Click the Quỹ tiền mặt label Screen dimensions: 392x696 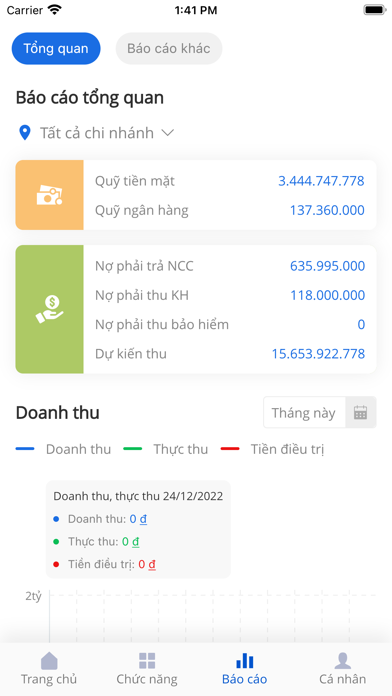coord(135,181)
